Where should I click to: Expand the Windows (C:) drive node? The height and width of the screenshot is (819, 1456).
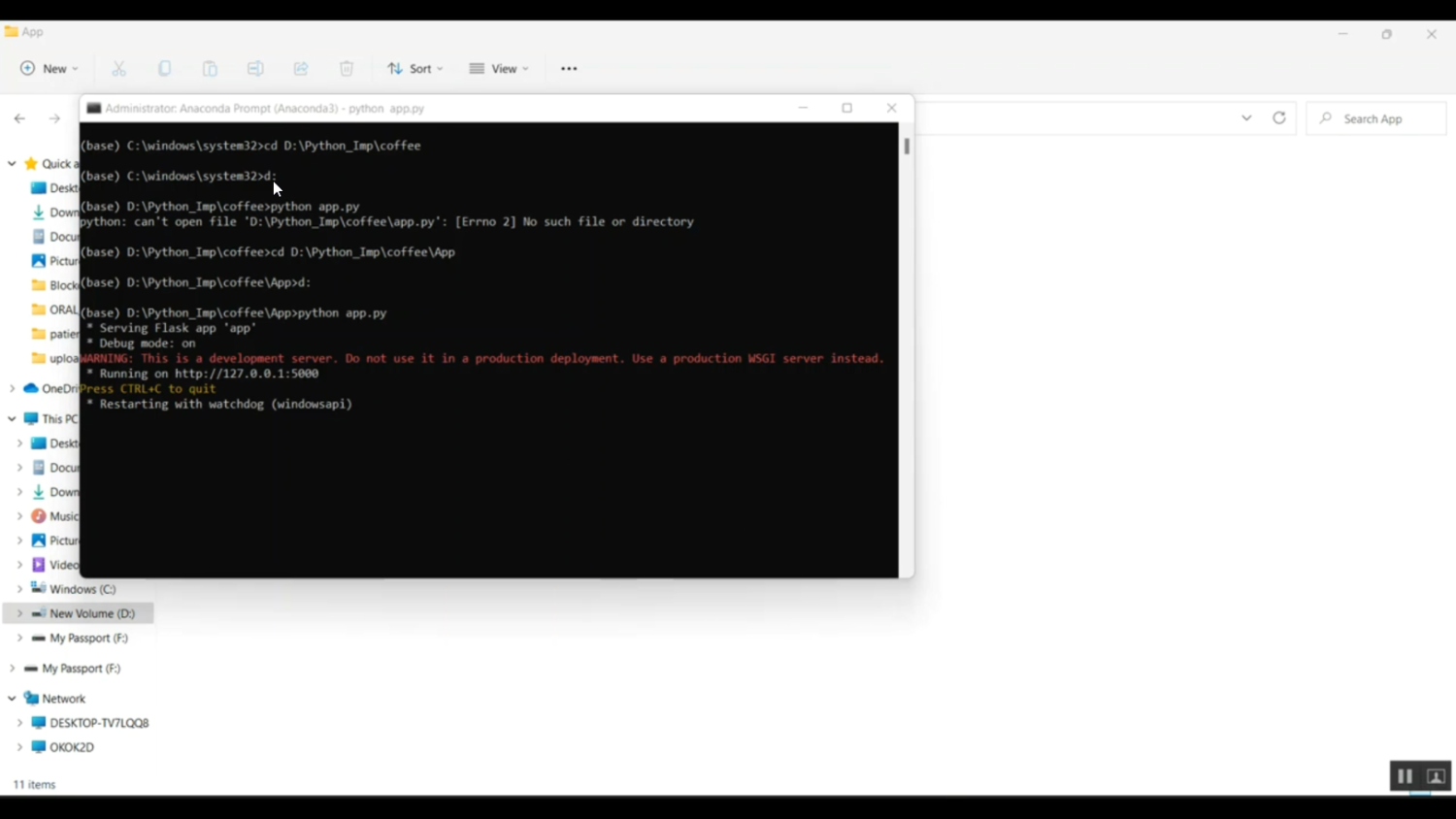coord(19,589)
